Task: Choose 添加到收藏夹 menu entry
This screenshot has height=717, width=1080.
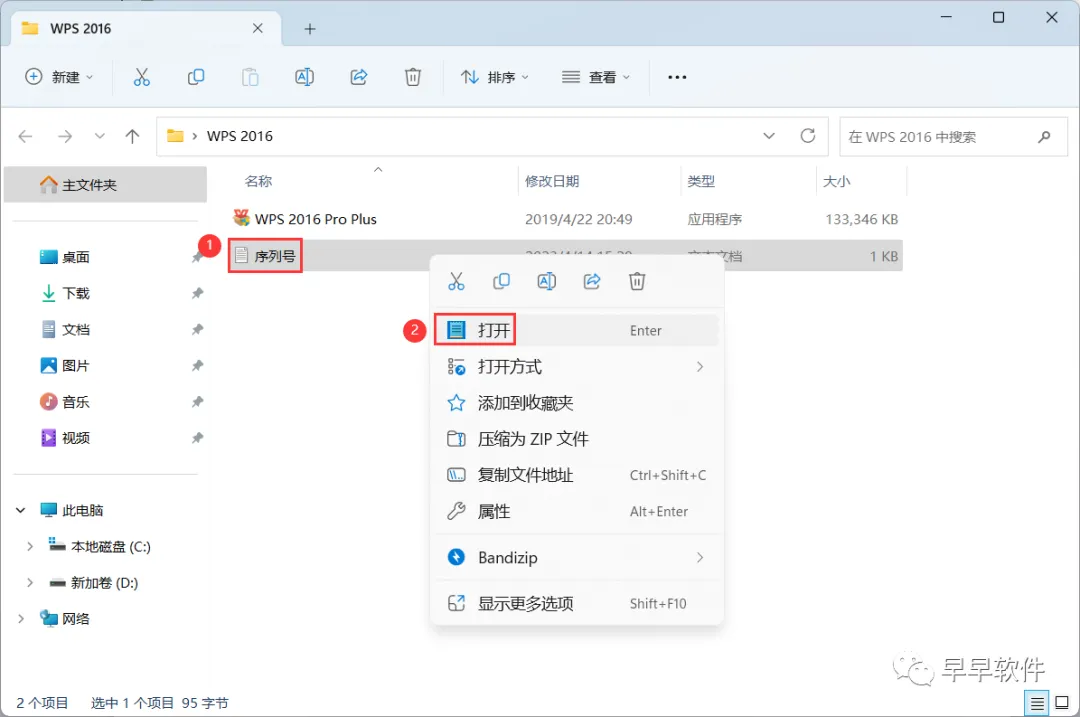Action: pyautogui.click(x=577, y=403)
